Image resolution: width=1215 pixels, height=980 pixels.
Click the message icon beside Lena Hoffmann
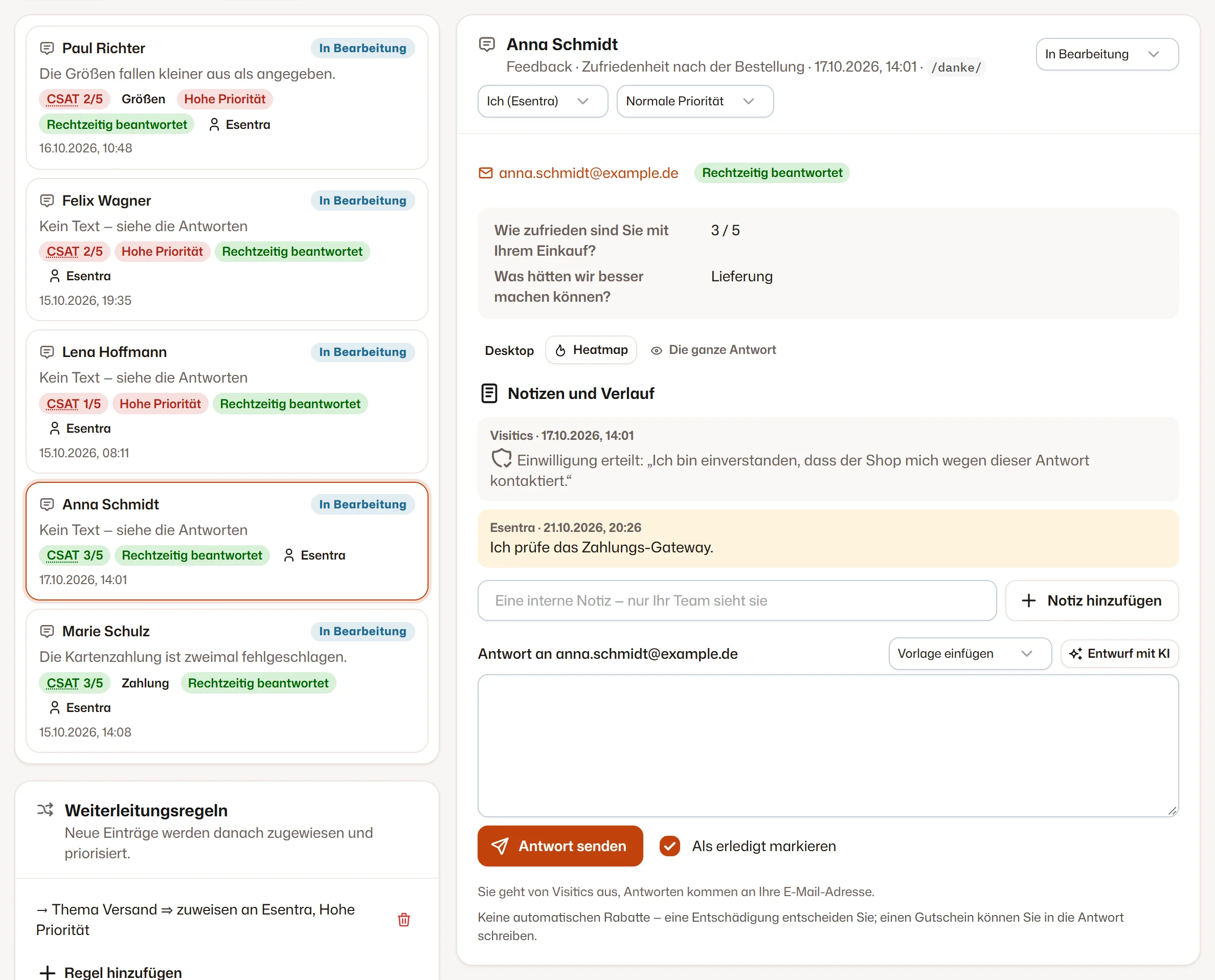click(48, 352)
